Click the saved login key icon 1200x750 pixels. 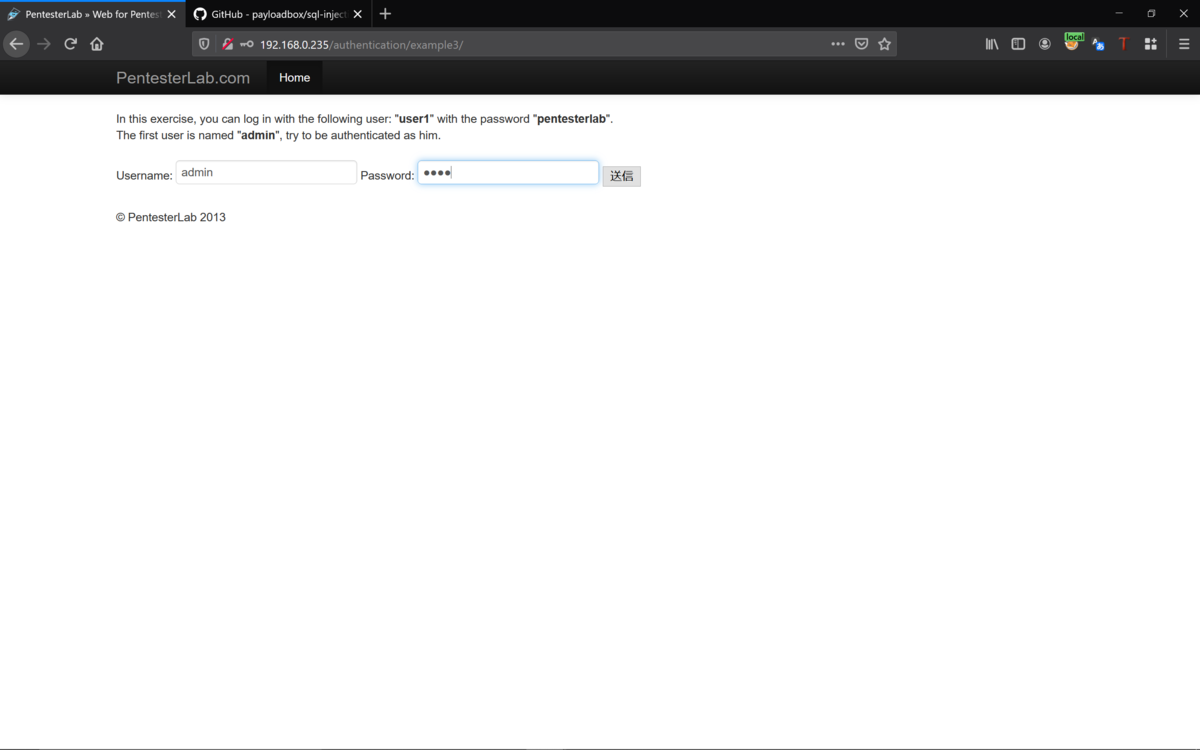[246, 44]
